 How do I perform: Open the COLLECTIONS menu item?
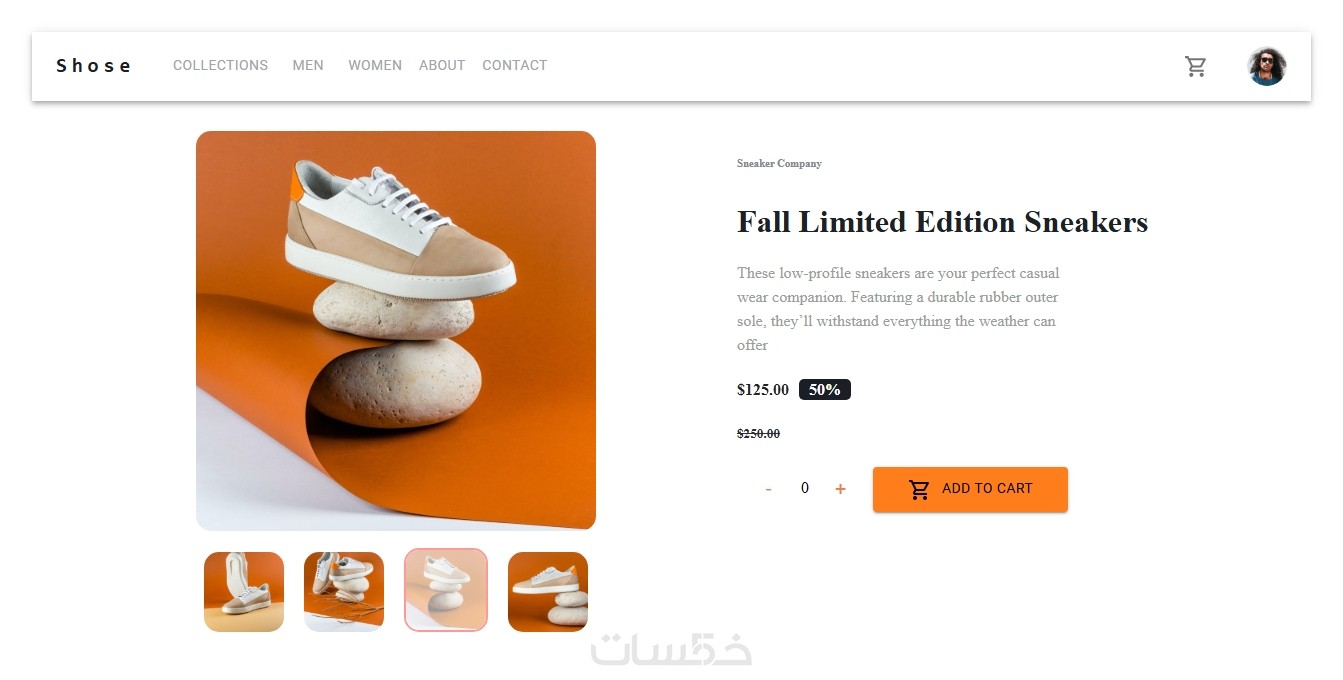click(220, 66)
